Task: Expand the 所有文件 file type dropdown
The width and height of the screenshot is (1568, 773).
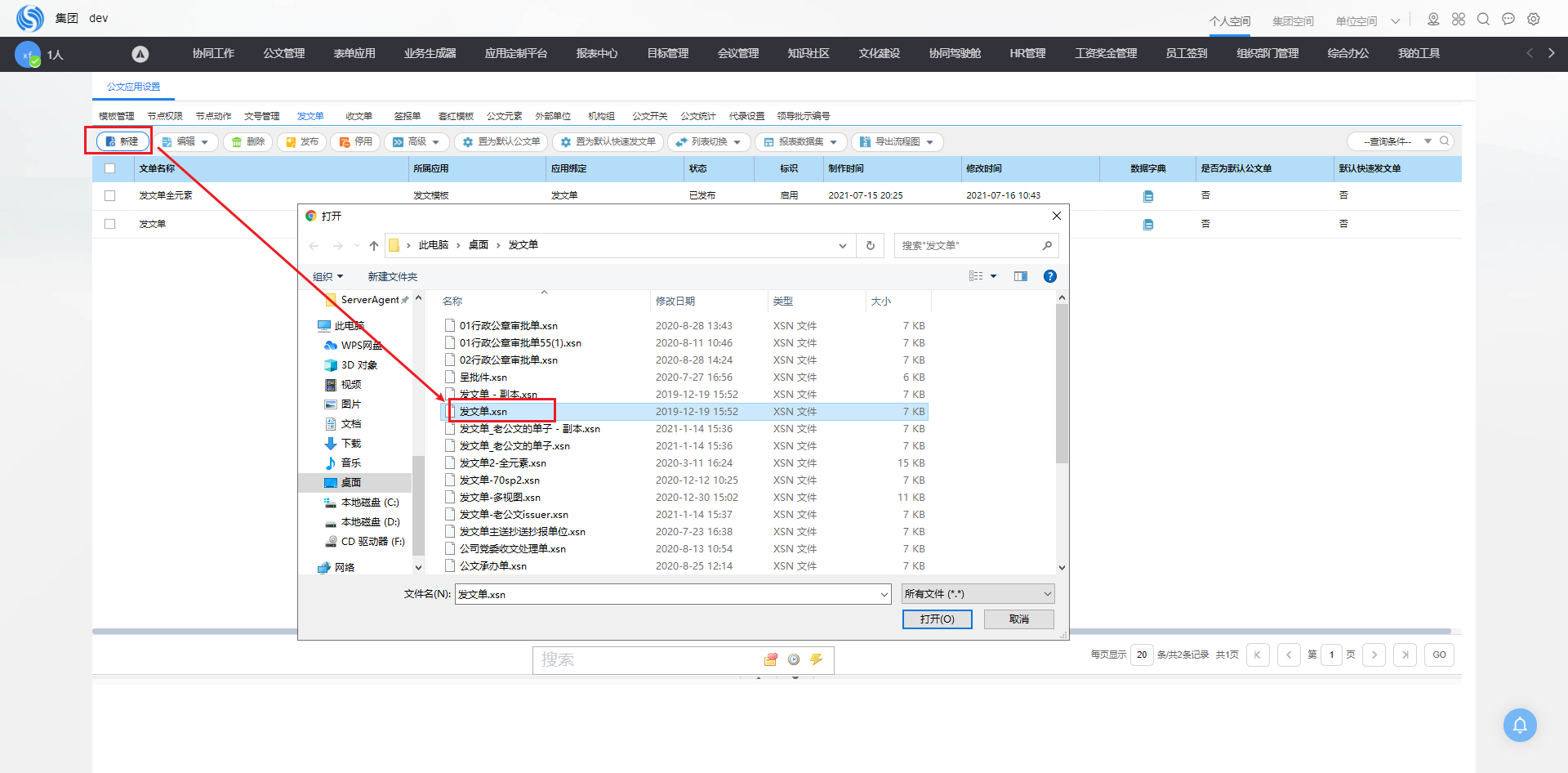Action: [x=978, y=594]
